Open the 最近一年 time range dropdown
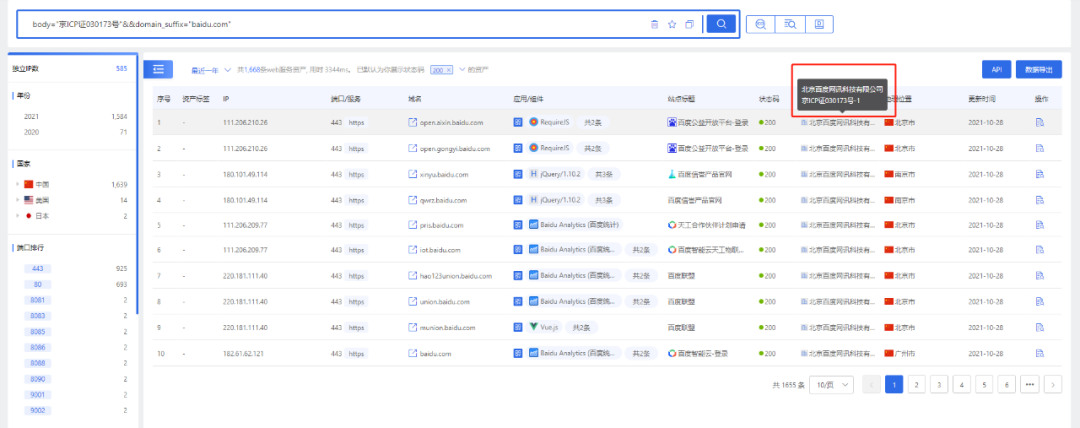 [210, 70]
